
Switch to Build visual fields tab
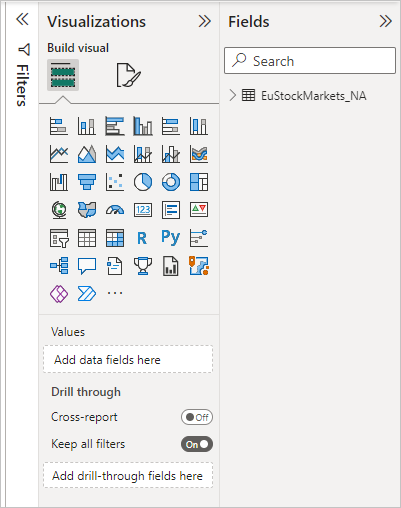[x=63, y=75]
